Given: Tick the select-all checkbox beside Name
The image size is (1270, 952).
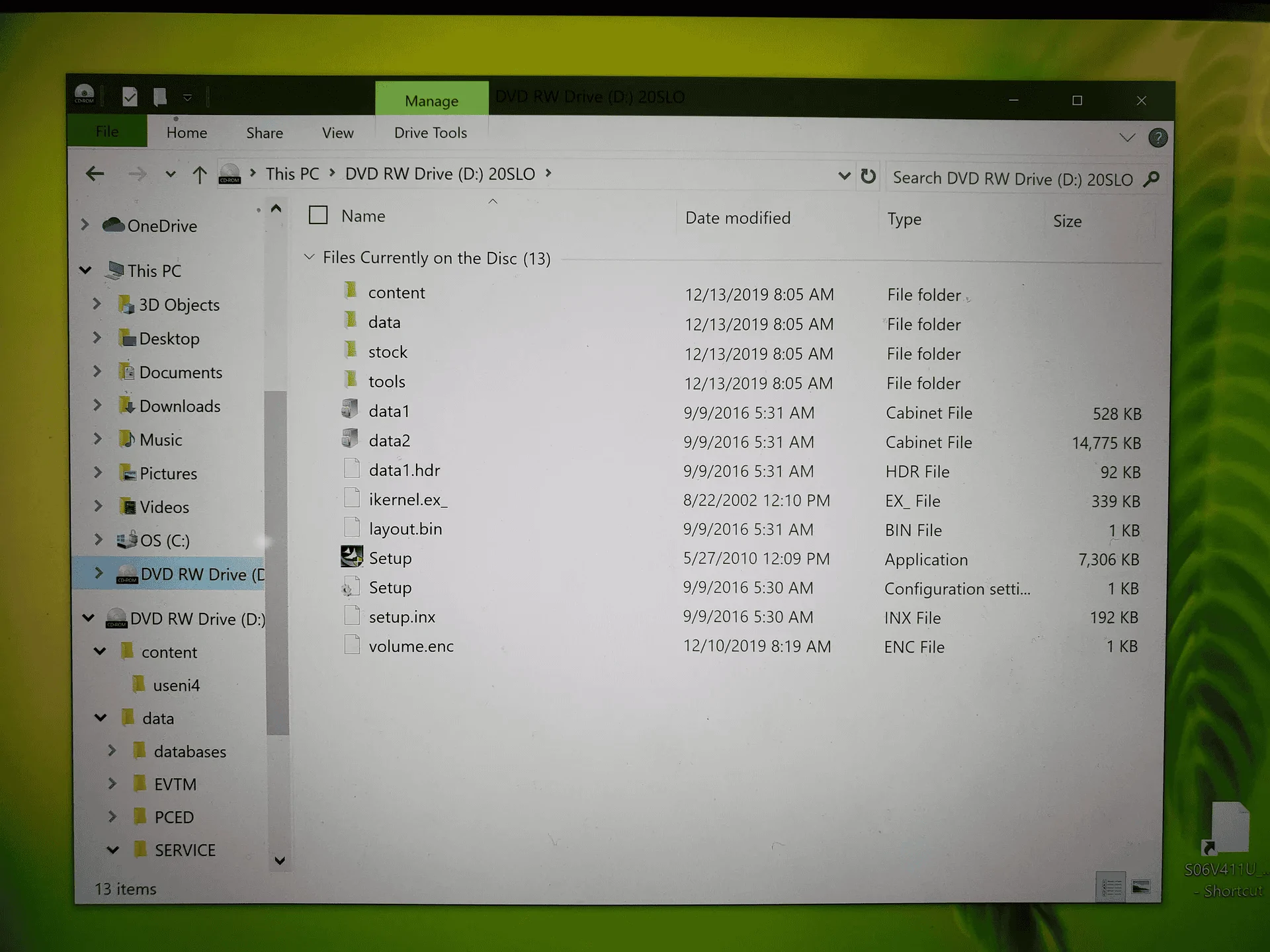Looking at the screenshot, I should [318, 215].
